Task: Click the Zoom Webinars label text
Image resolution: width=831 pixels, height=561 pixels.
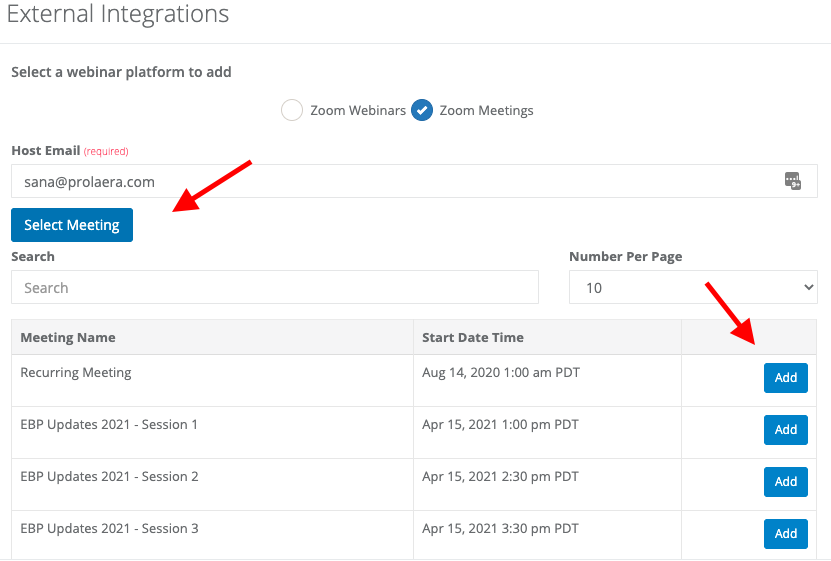Action: tap(358, 110)
